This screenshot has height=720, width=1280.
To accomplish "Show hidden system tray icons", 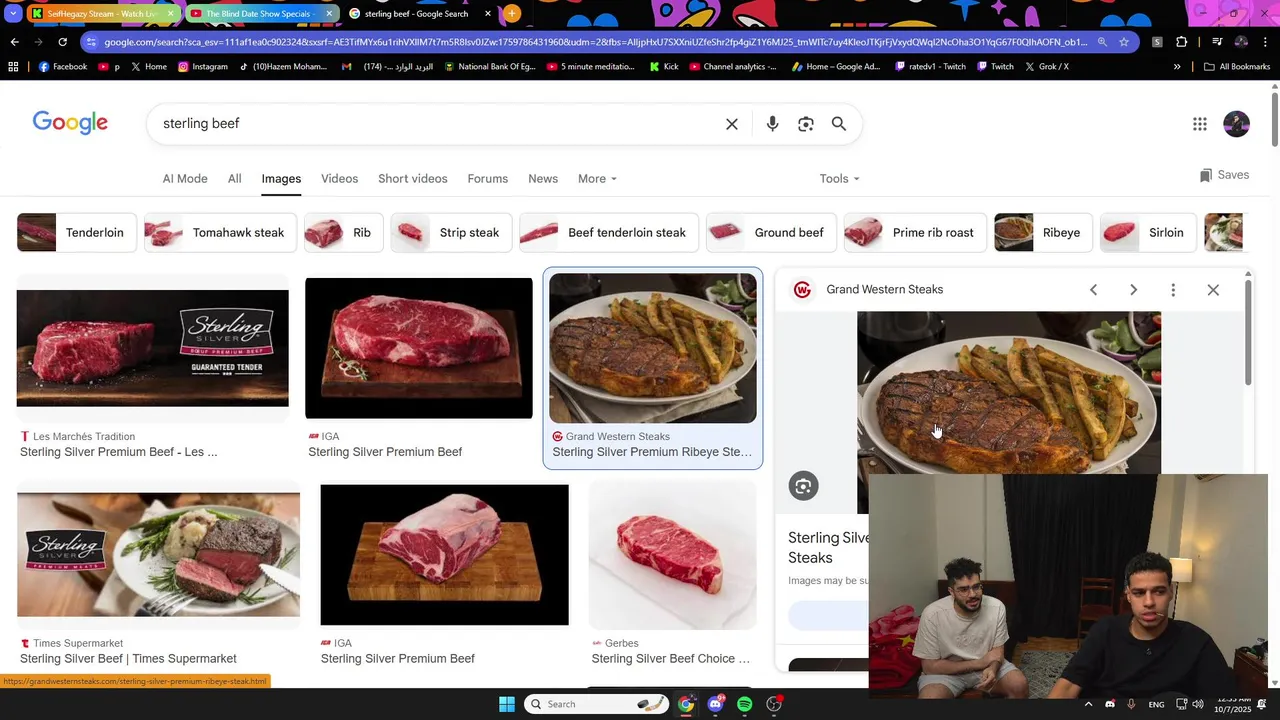I will coord(1088,704).
